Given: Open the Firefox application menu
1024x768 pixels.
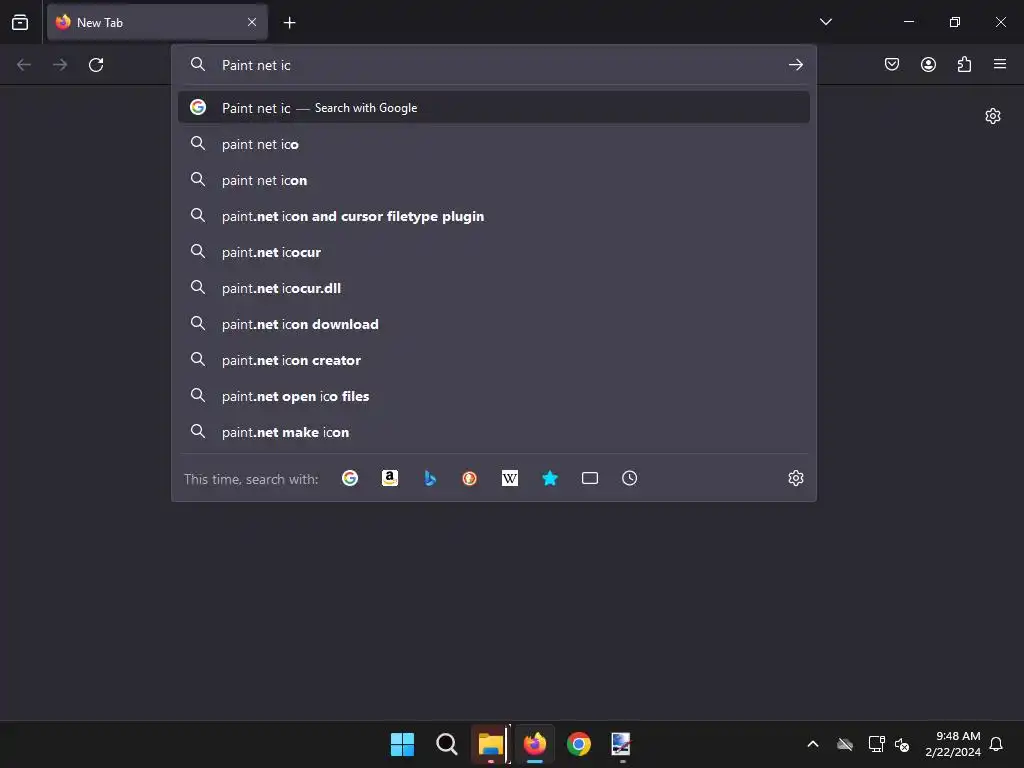Looking at the screenshot, I should [x=1000, y=64].
